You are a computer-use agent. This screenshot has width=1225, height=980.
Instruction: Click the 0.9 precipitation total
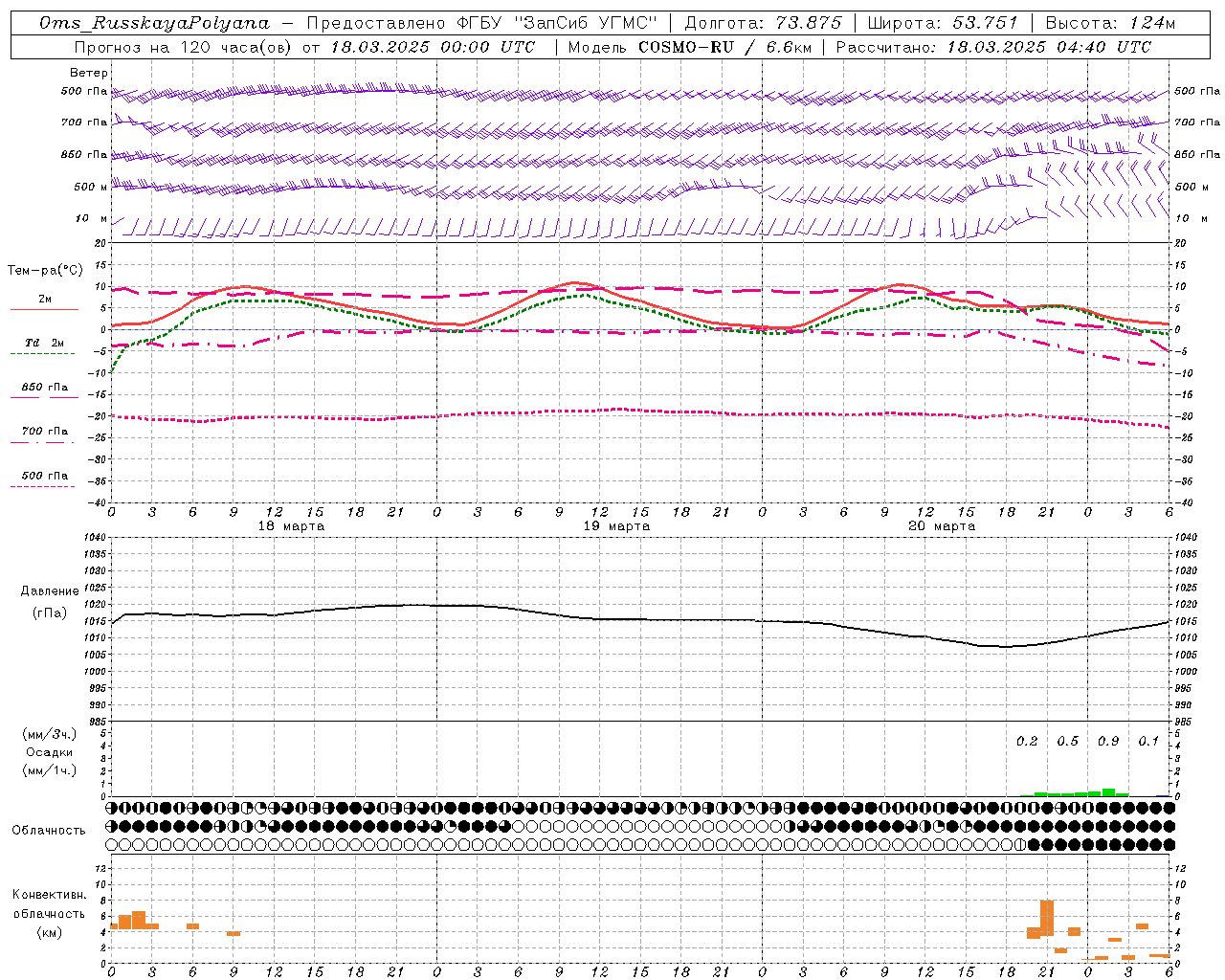click(x=1108, y=742)
